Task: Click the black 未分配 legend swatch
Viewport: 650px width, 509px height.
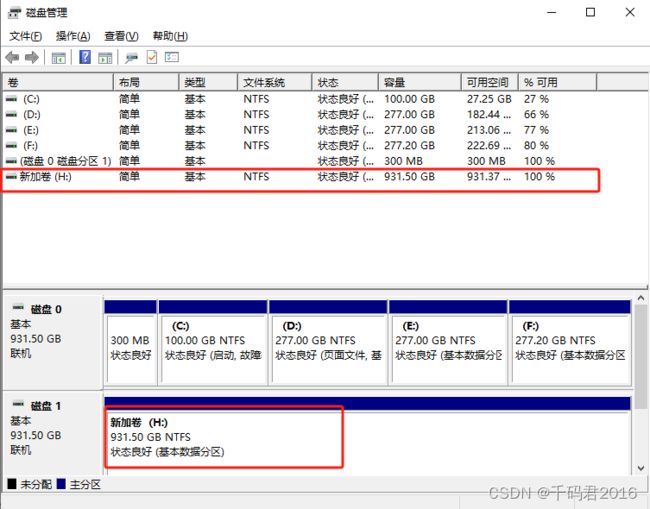Action: tap(12, 484)
